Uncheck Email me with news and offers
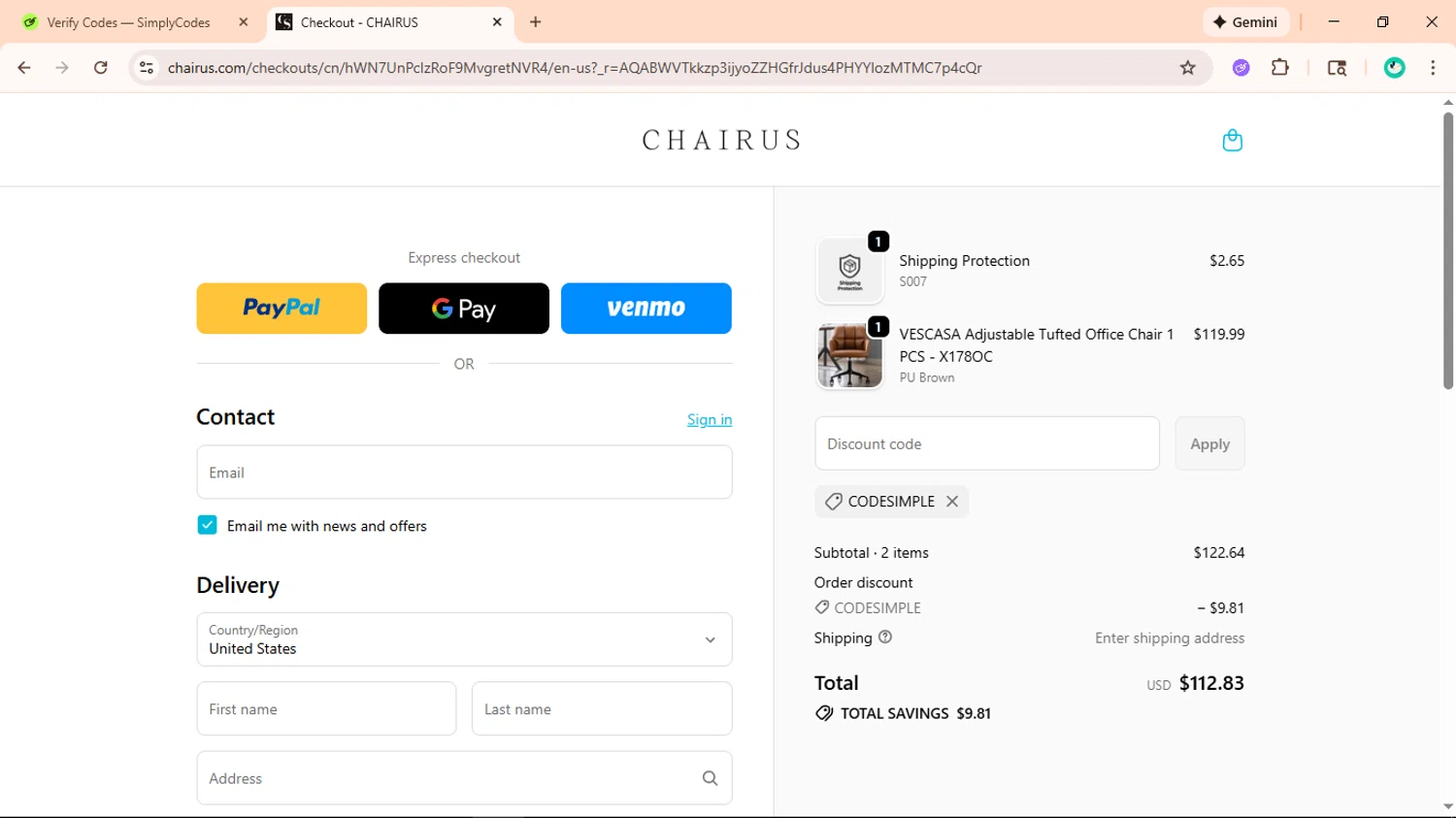This screenshot has width=1456, height=818. (x=207, y=525)
